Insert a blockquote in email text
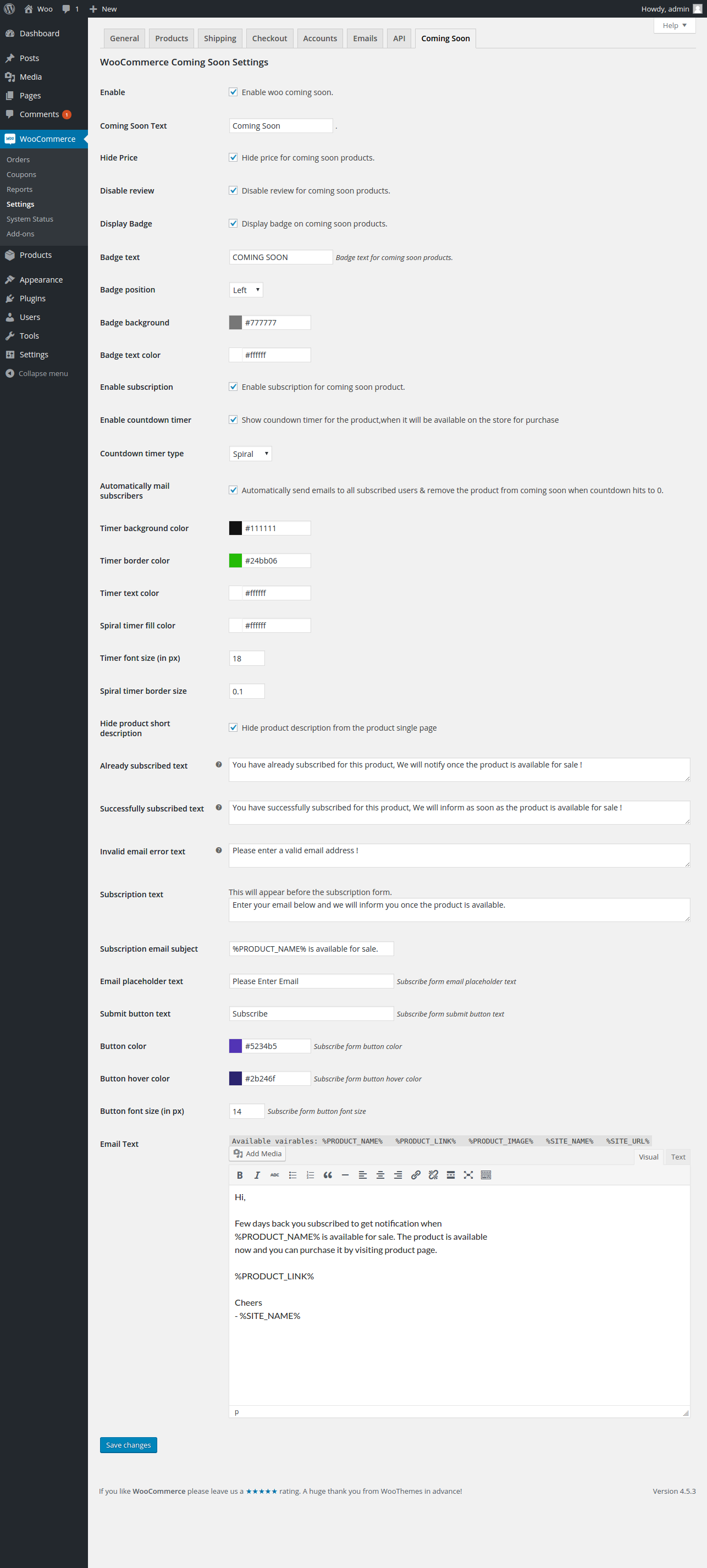 [x=327, y=1175]
